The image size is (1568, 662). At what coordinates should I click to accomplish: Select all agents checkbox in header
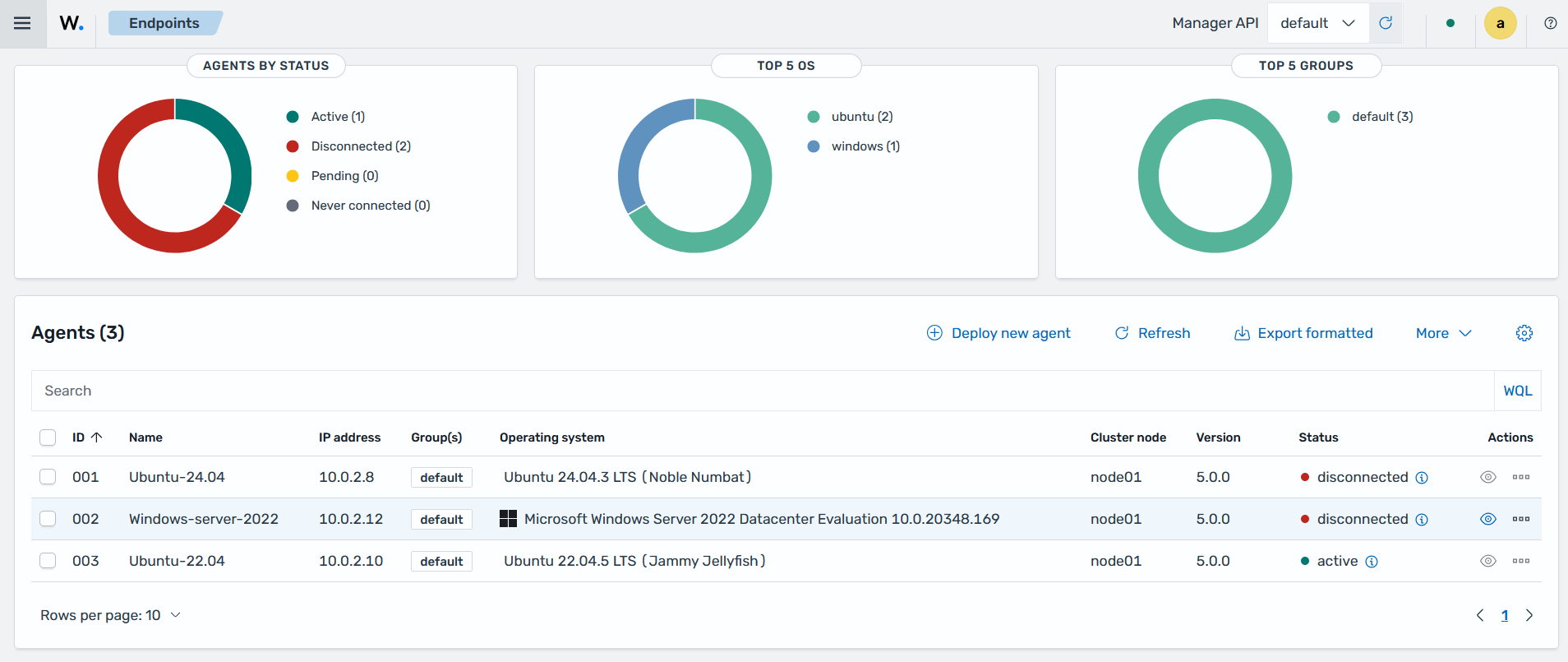(48, 437)
